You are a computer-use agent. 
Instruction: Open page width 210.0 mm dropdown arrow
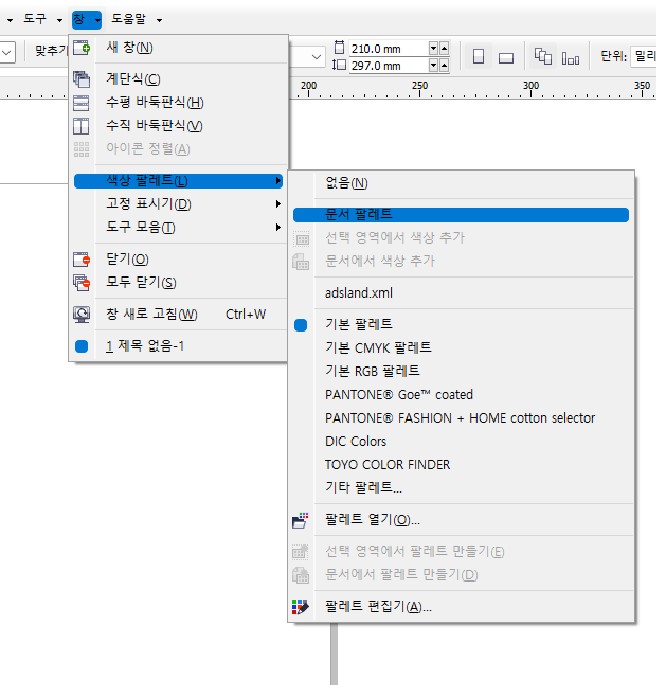[x=433, y=48]
